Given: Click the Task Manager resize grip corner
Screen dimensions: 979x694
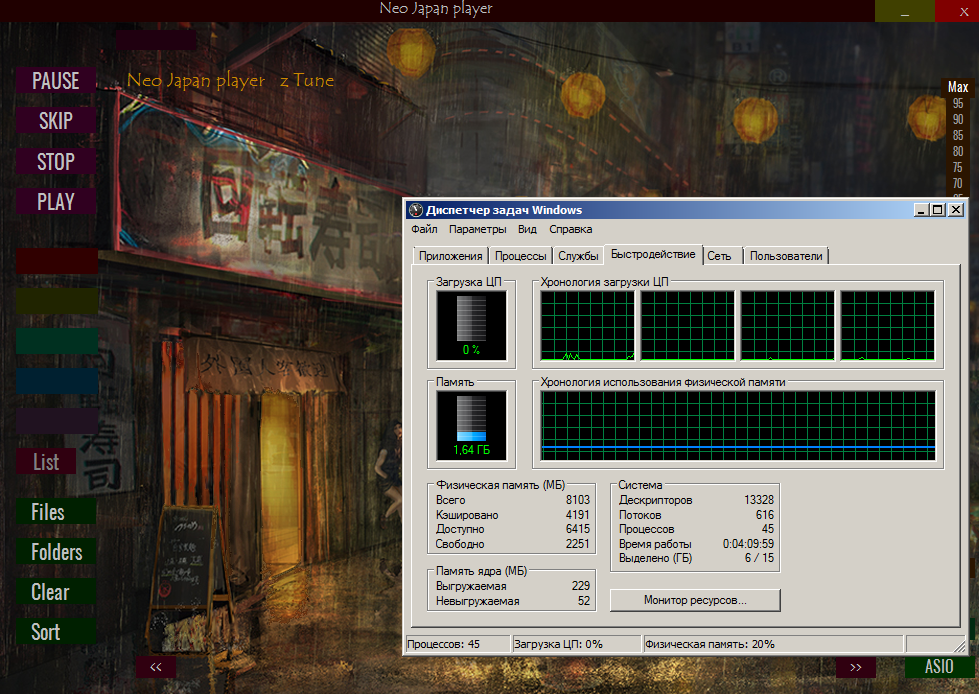Looking at the screenshot, I should pyautogui.click(x=959, y=645).
